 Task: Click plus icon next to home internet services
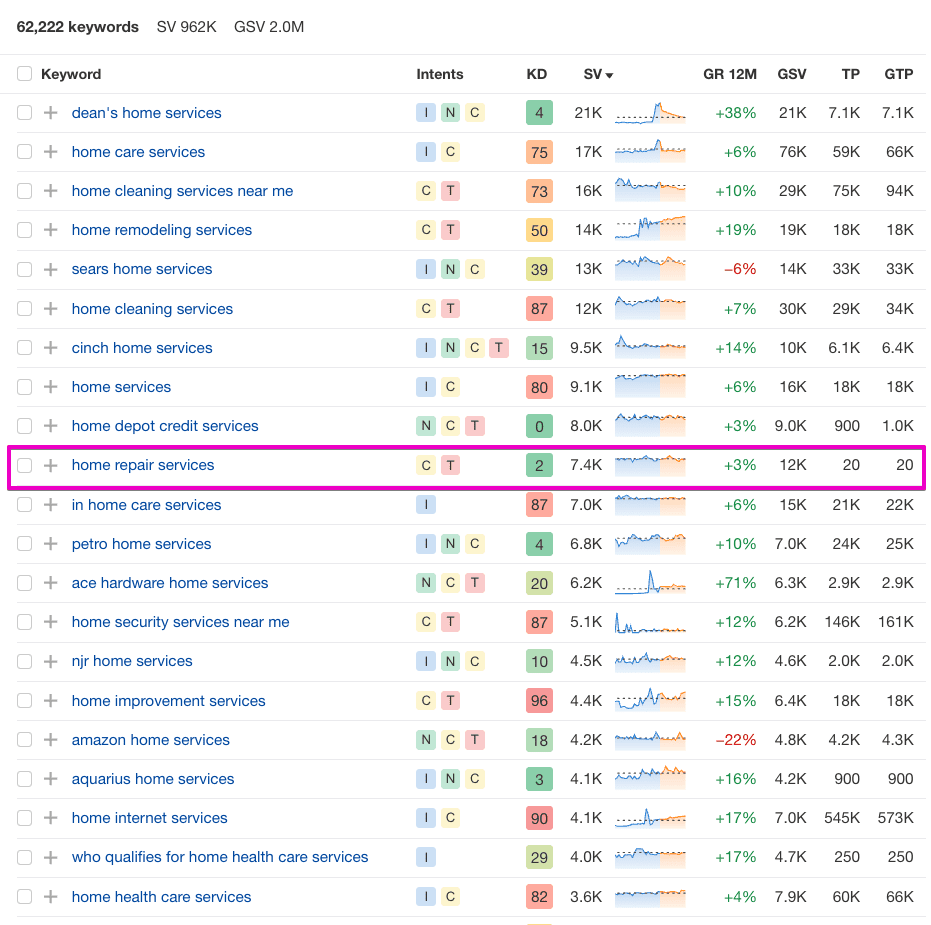tap(51, 818)
